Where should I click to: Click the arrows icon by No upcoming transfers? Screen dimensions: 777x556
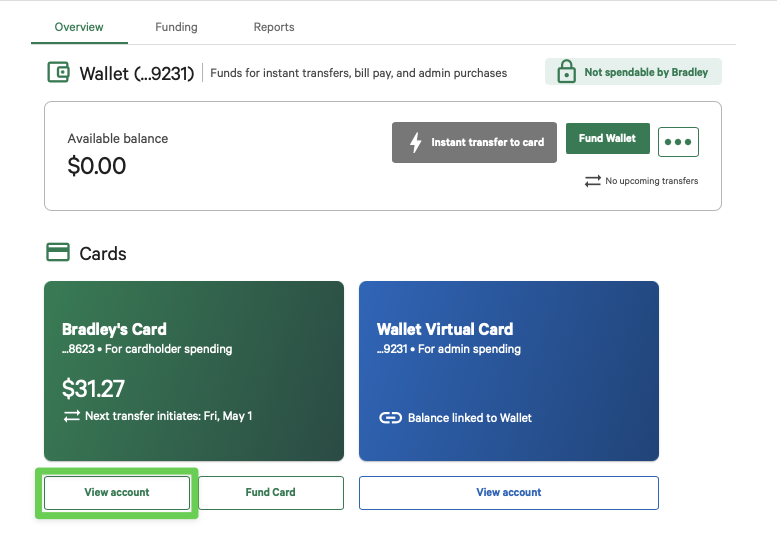tap(593, 181)
